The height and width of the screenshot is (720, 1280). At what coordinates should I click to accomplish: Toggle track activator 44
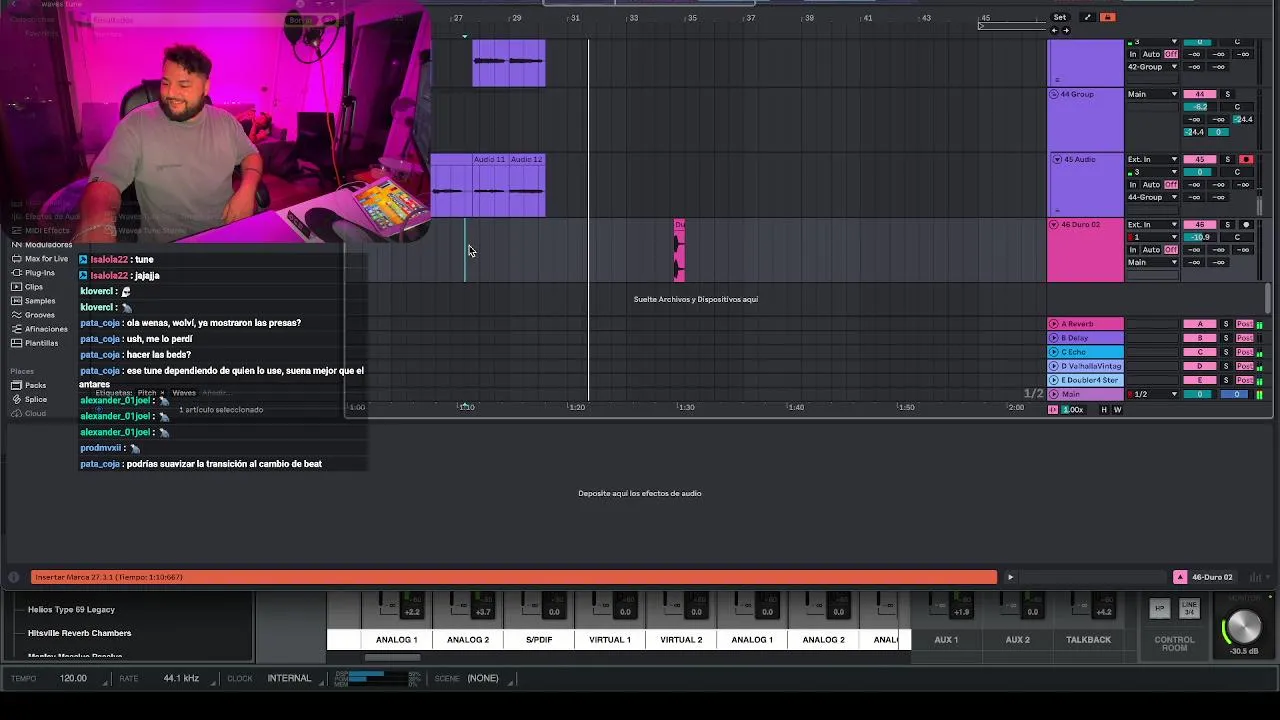point(1200,94)
